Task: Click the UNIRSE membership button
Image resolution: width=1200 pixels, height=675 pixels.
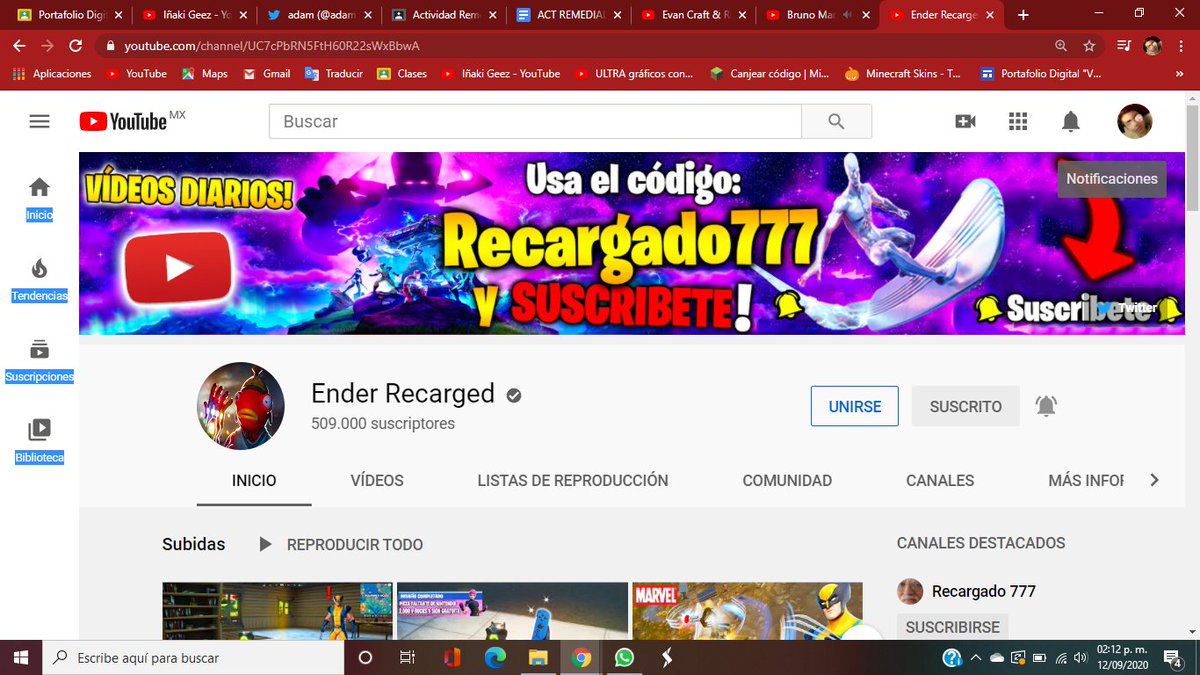Action: (x=855, y=406)
